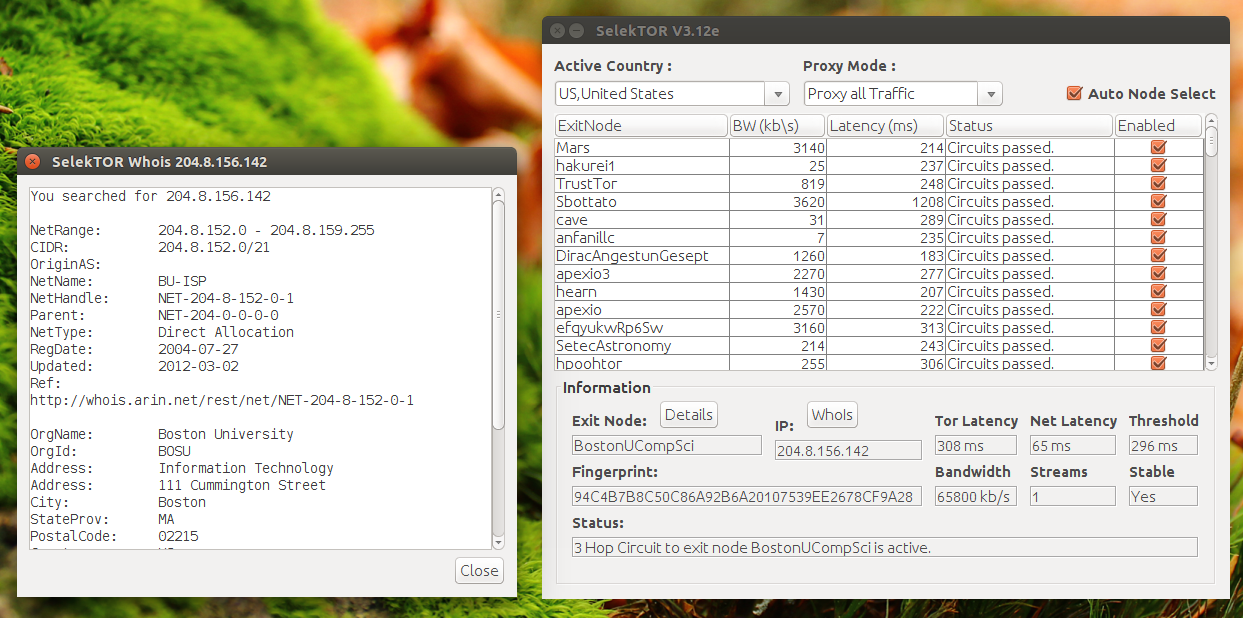The image size is (1243, 618).
Task: Toggle the Auto Node Select checkbox
Action: (1075, 93)
